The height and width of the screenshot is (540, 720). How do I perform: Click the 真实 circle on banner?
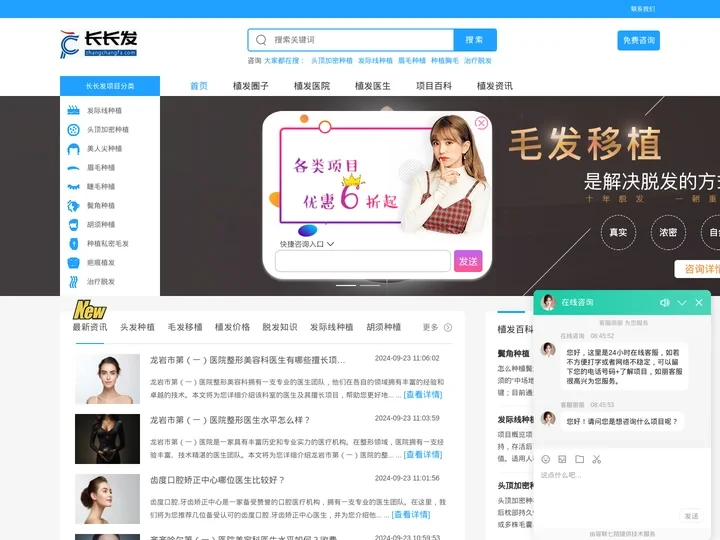[618, 232]
